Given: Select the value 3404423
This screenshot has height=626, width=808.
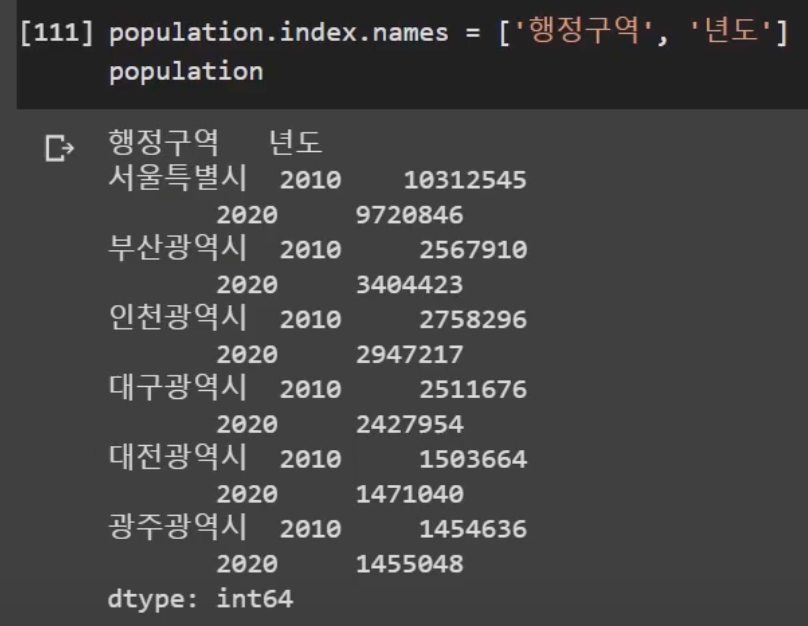Looking at the screenshot, I should tap(410, 285).
